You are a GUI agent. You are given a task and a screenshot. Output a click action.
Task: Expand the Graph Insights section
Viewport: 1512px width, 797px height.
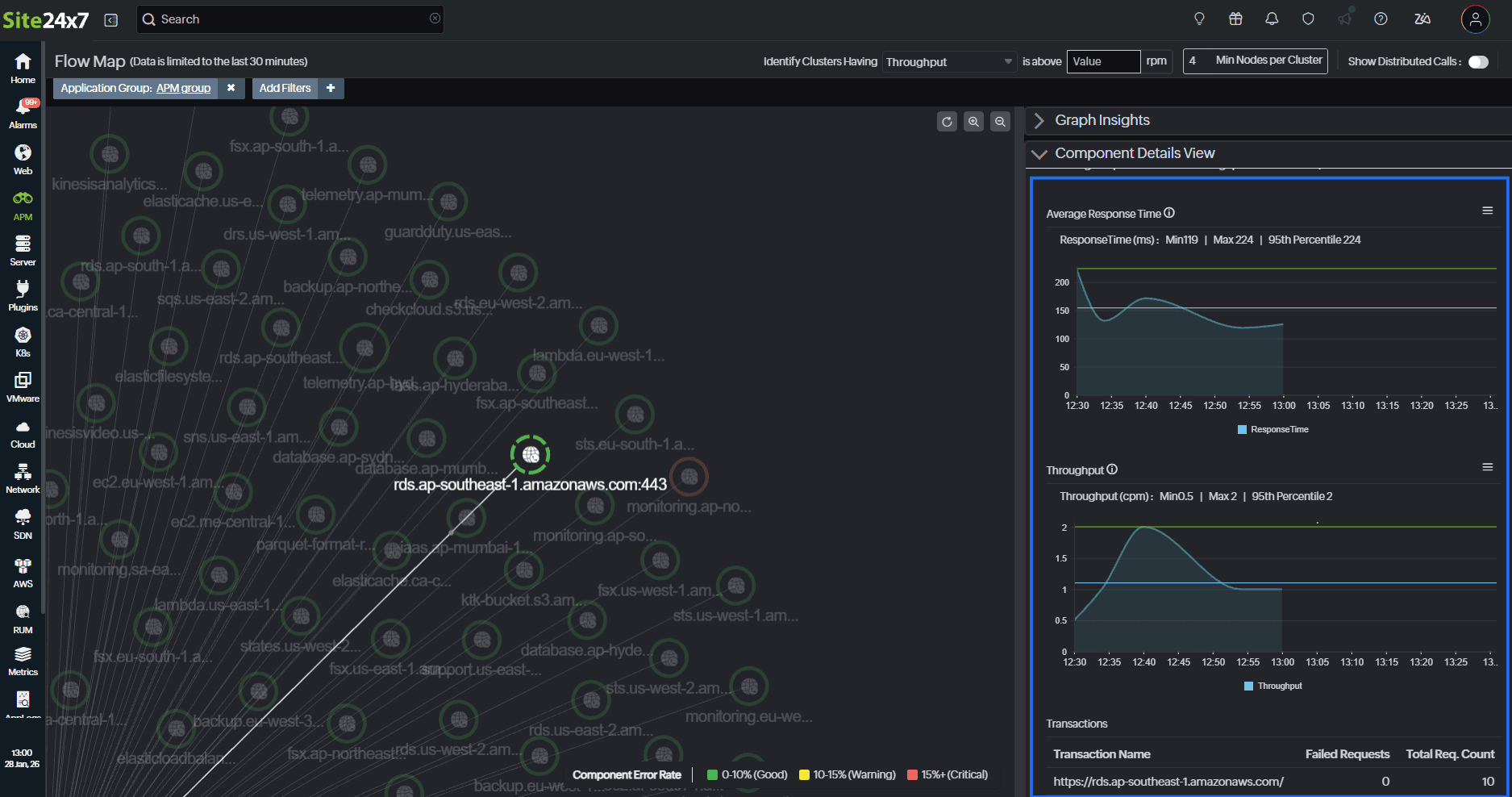click(1102, 120)
